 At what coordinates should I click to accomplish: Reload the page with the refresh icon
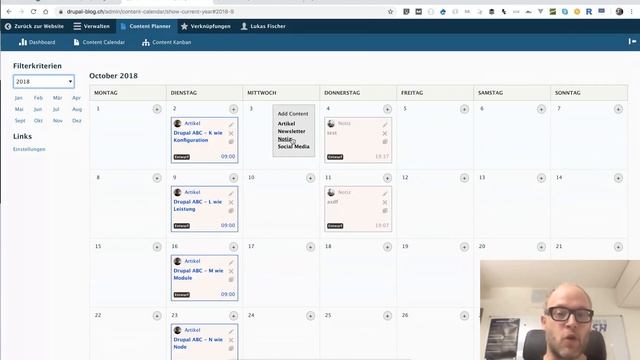click(33, 12)
